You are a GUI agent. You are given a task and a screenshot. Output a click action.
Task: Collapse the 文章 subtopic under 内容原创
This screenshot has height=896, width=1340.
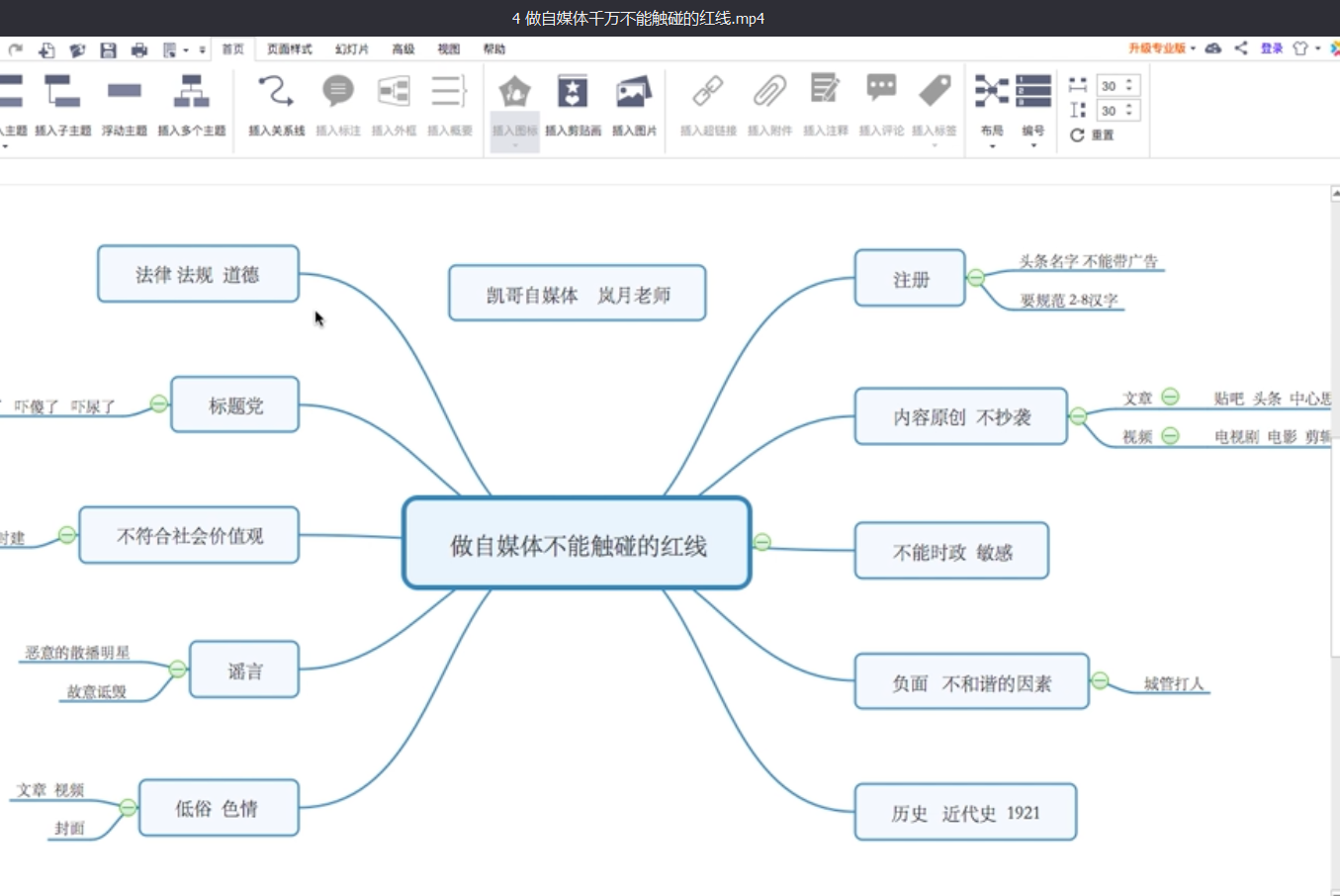tap(1170, 397)
